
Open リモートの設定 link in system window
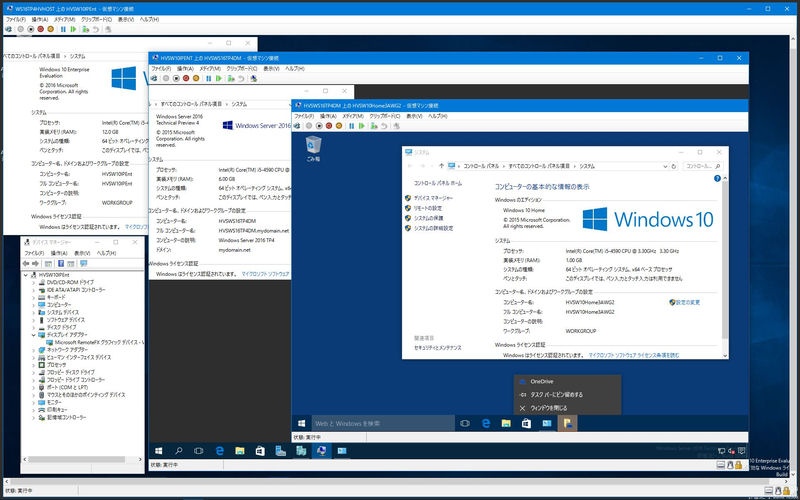coord(428,208)
